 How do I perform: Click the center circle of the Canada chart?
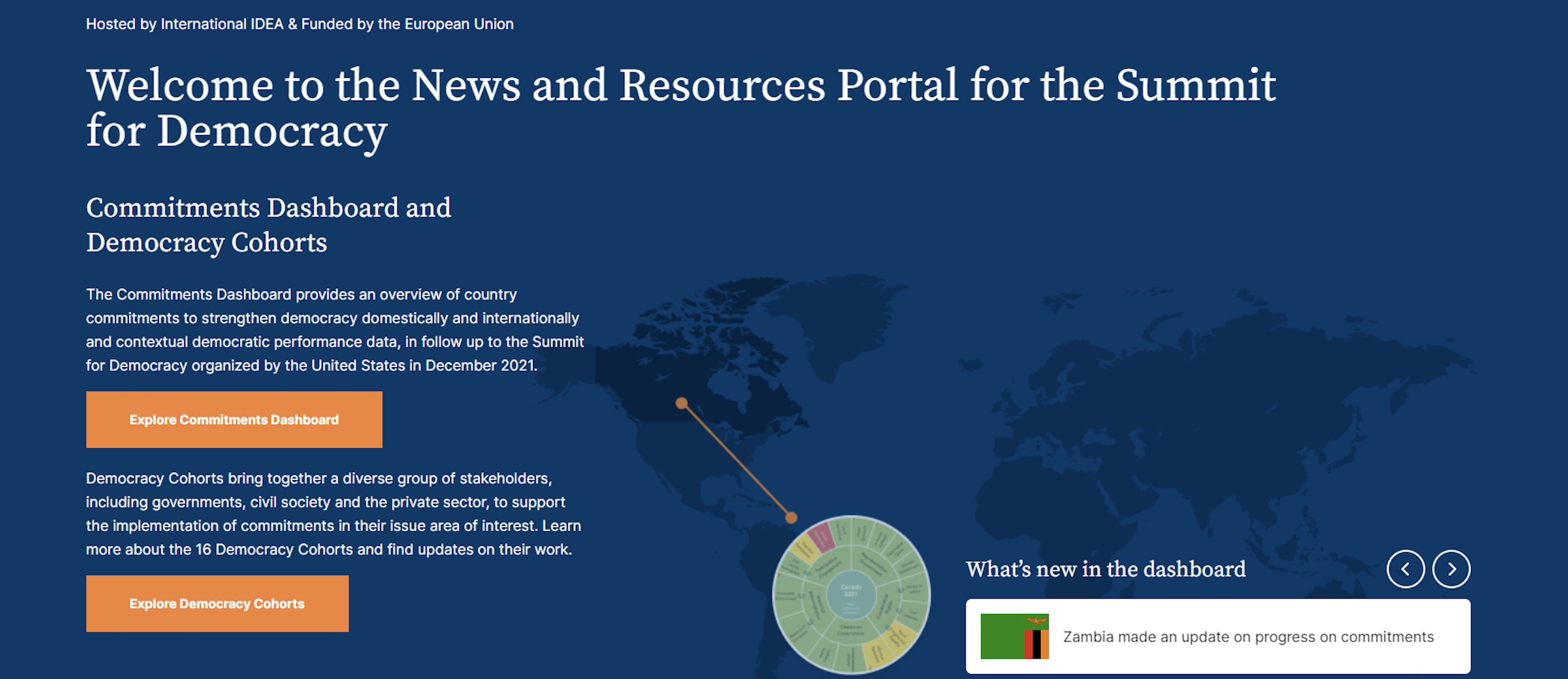point(851,594)
